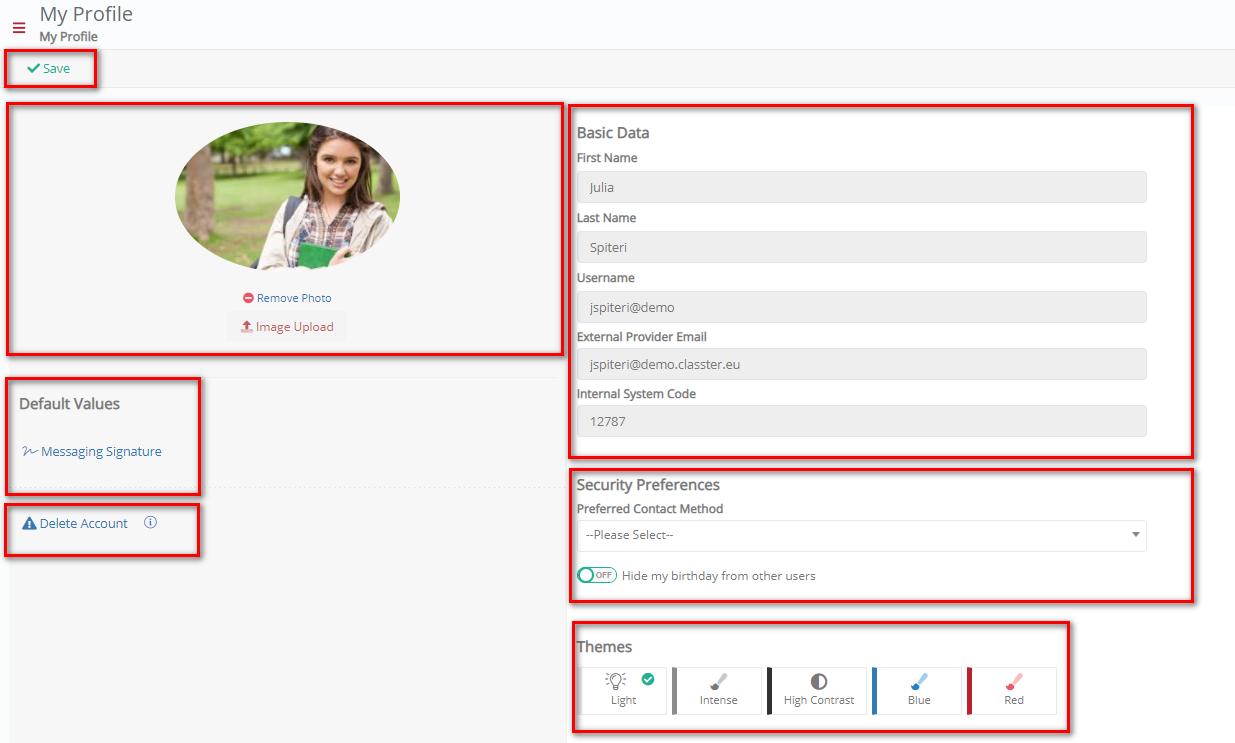1235x743 pixels.
Task: Click the 'Preferred Contact Method' label
Action: (x=650, y=508)
